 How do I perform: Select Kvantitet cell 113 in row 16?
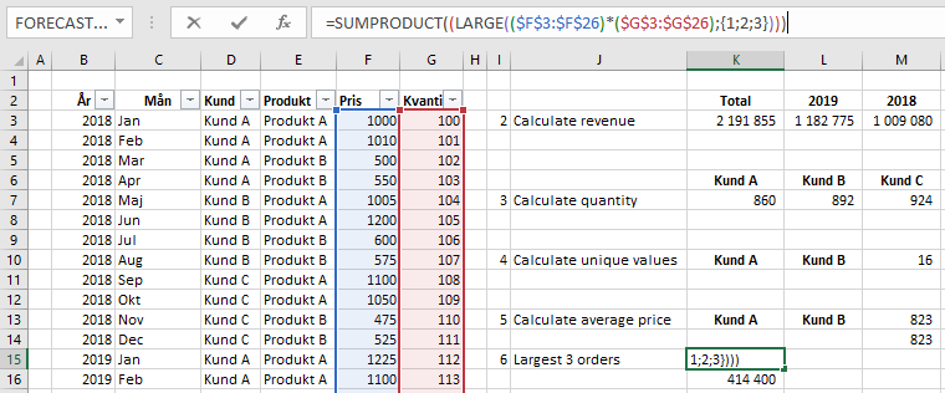click(x=432, y=380)
